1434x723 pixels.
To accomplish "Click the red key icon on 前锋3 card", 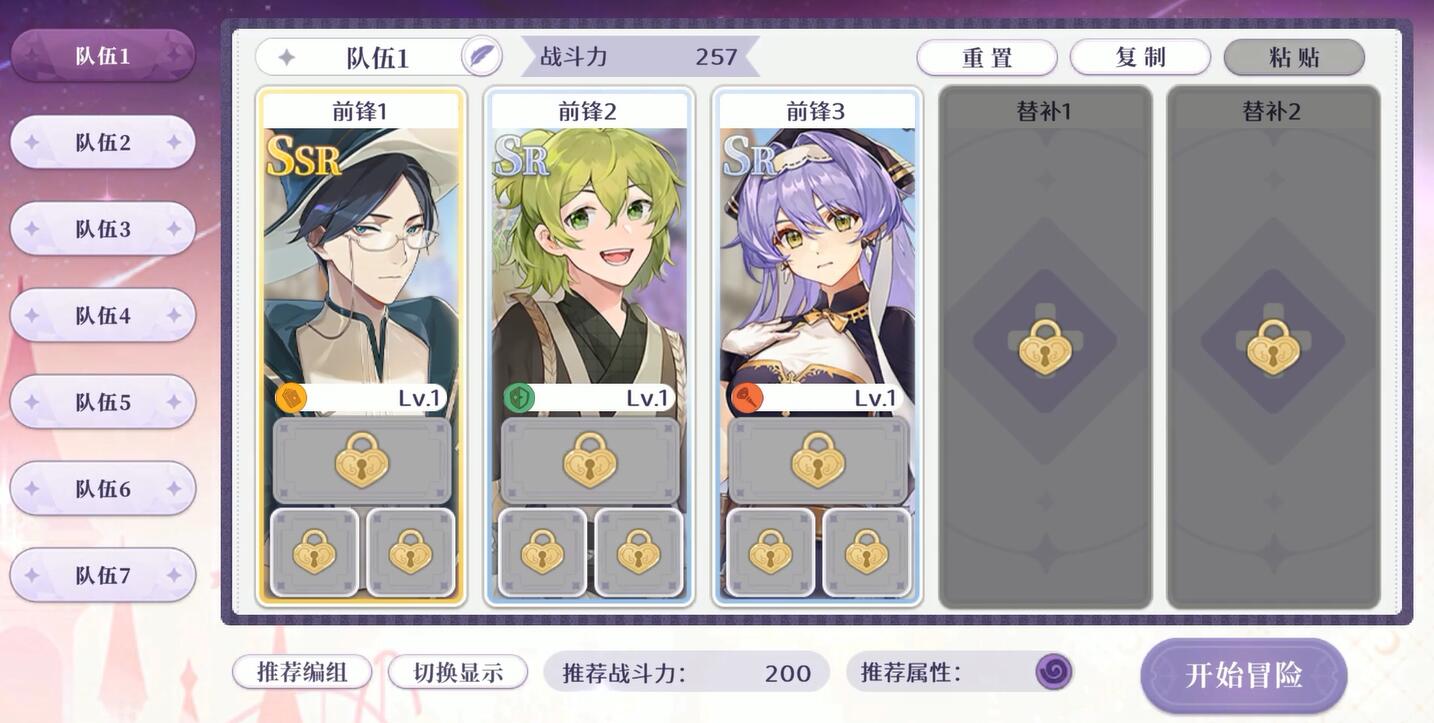I will coord(747,398).
